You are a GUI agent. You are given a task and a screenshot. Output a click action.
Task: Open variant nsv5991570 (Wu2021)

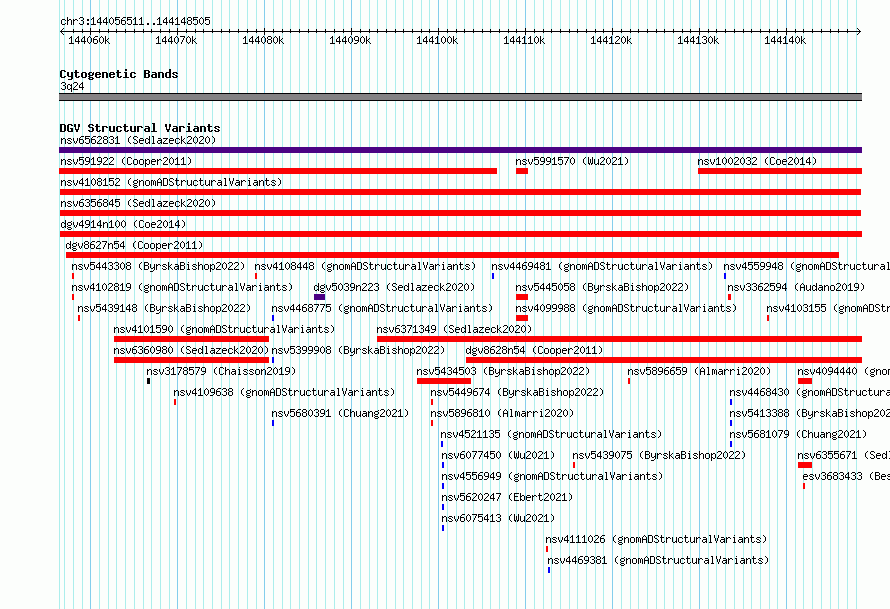(x=572, y=161)
